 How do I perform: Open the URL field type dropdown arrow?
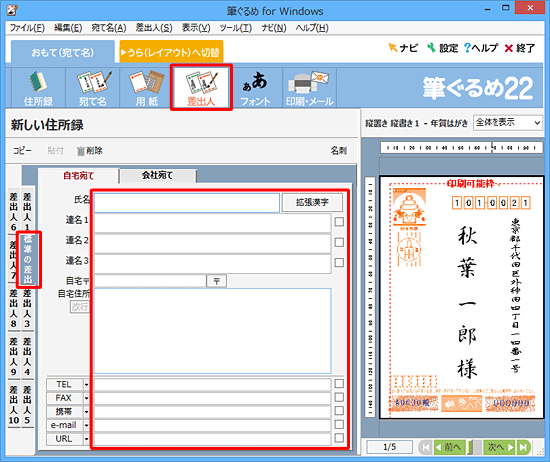click(86, 439)
